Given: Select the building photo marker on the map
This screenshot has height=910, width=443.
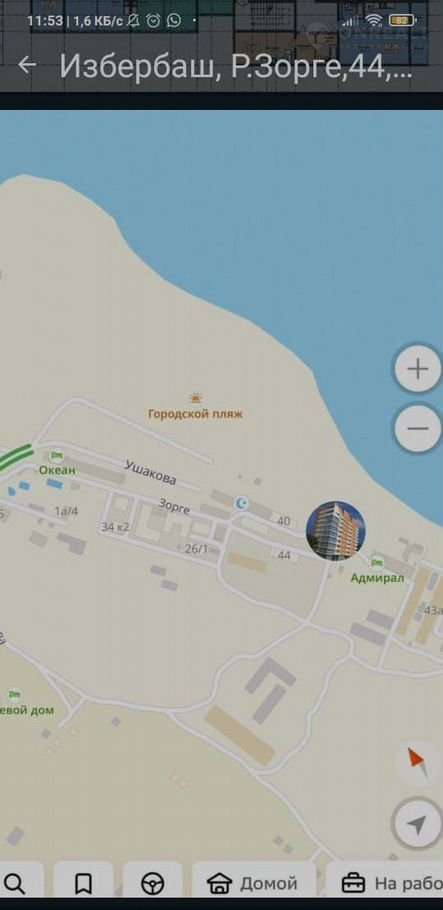Looking at the screenshot, I should click(336, 530).
